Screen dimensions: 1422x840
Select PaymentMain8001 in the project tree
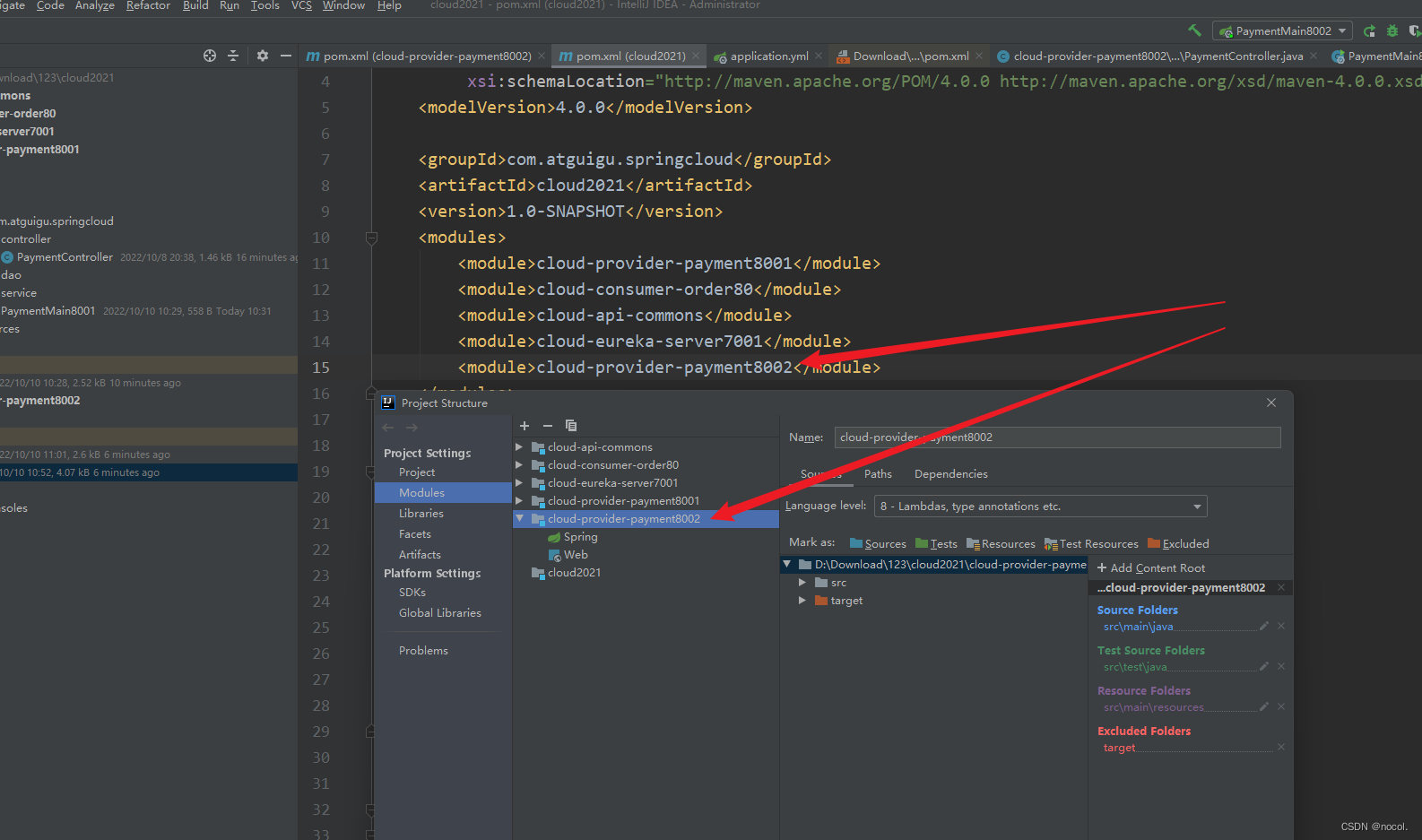click(48, 311)
